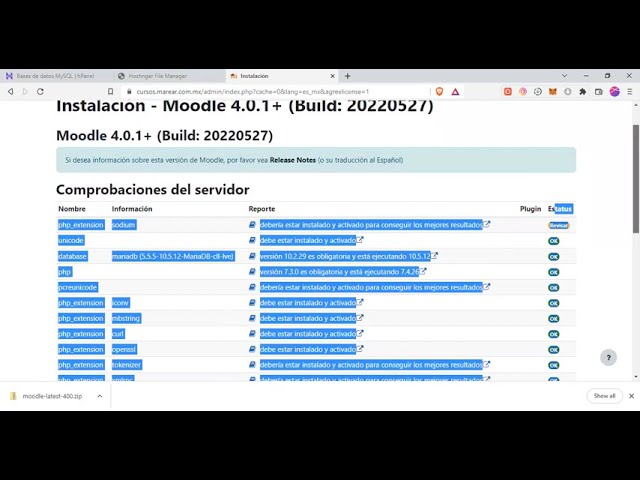Click the iconv information cell
The width and height of the screenshot is (640, 480).
point(120,303)
